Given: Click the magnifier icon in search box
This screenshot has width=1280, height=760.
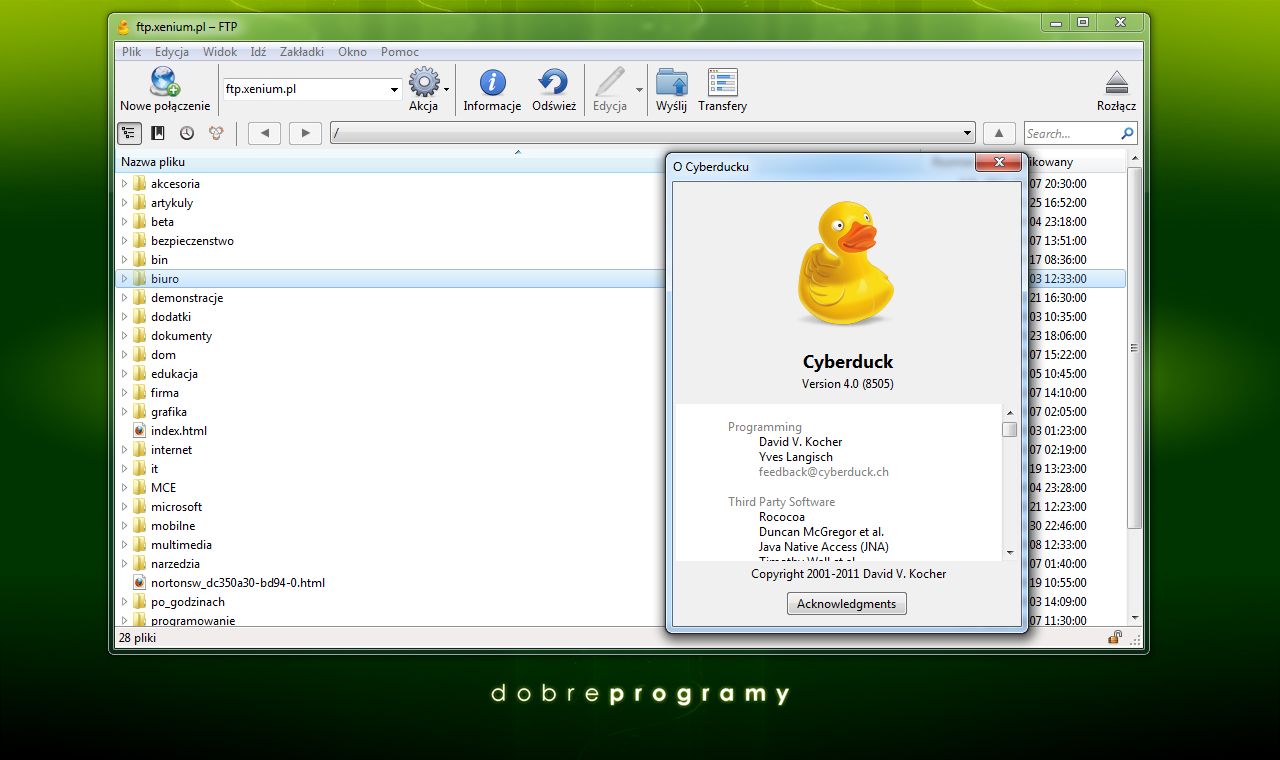Looking at the screenshot, I should [1127, 133].
